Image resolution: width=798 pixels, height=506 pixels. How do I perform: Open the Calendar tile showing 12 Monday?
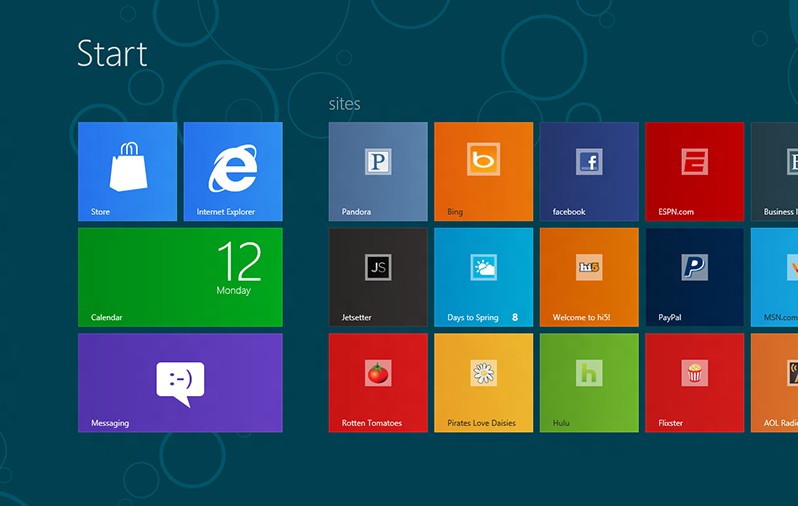[x=180, y=277]
